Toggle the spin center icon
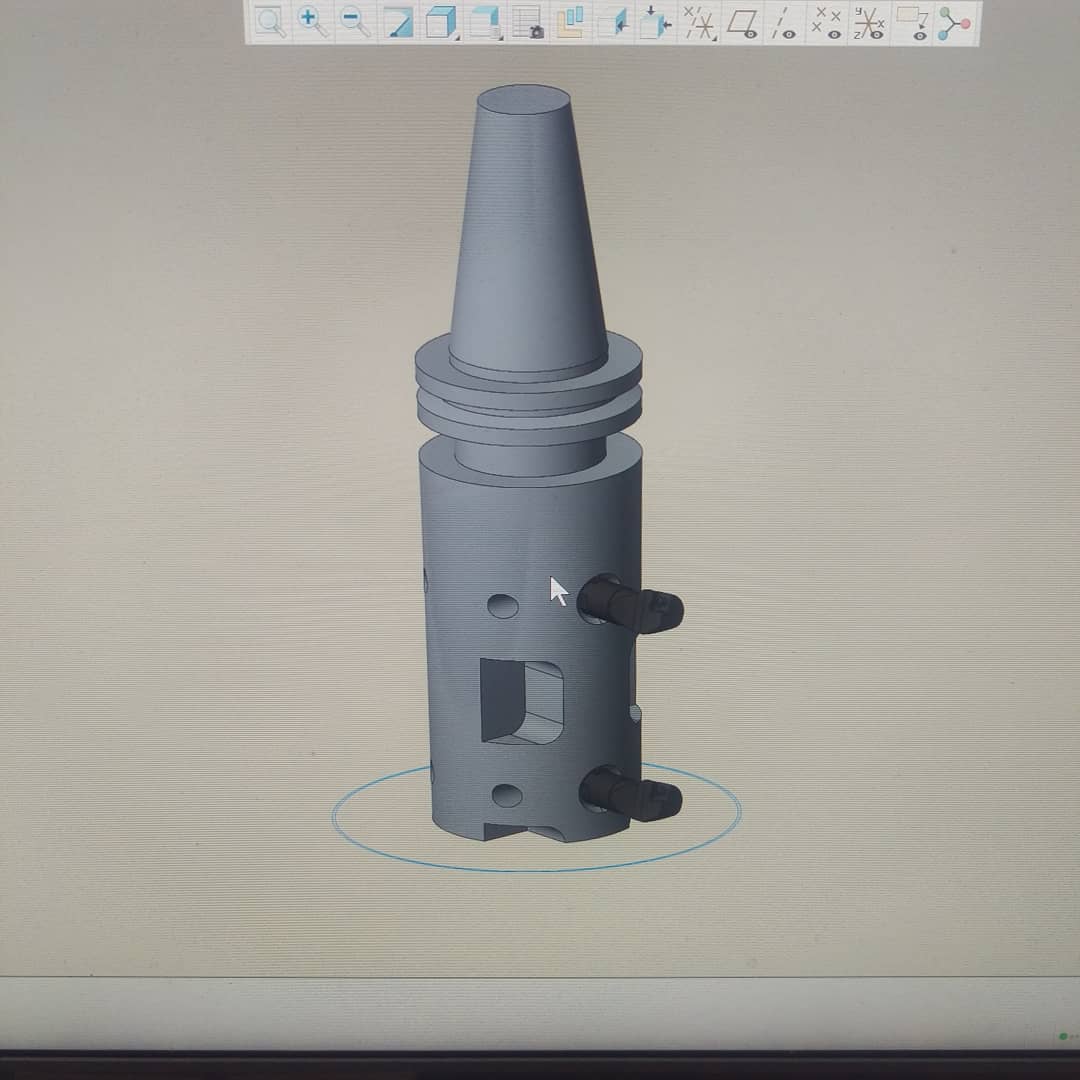1080x1080 pixels. [953, 22]
